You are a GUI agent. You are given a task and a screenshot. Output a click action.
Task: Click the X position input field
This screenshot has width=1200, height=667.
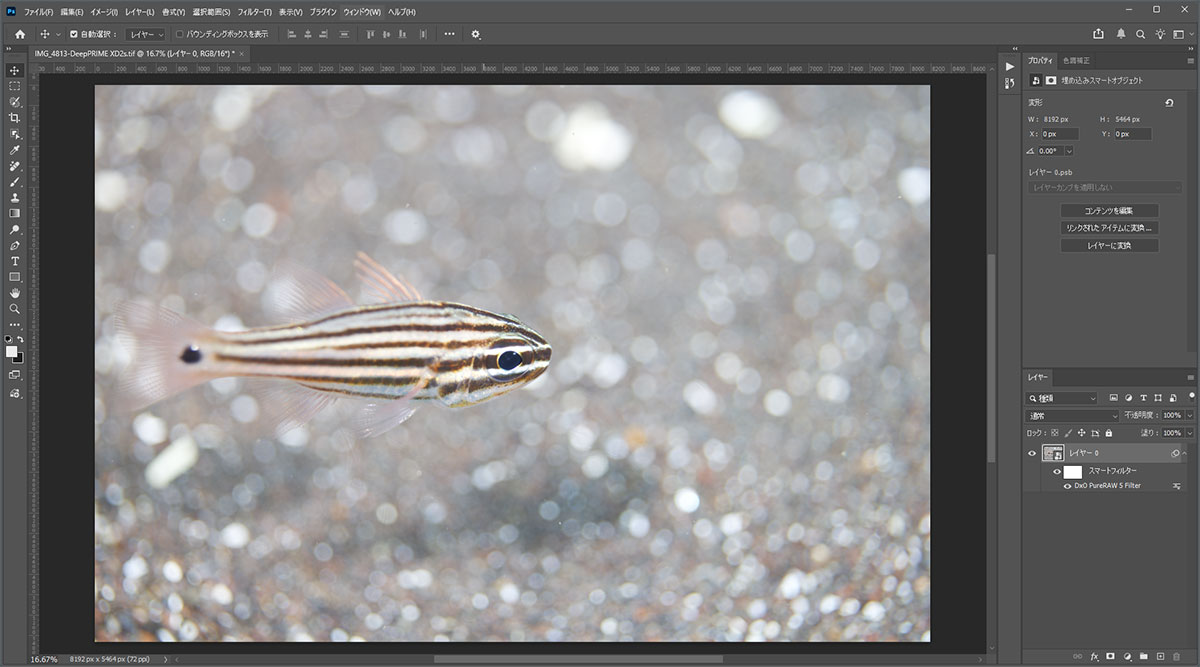pos(1058,132)
